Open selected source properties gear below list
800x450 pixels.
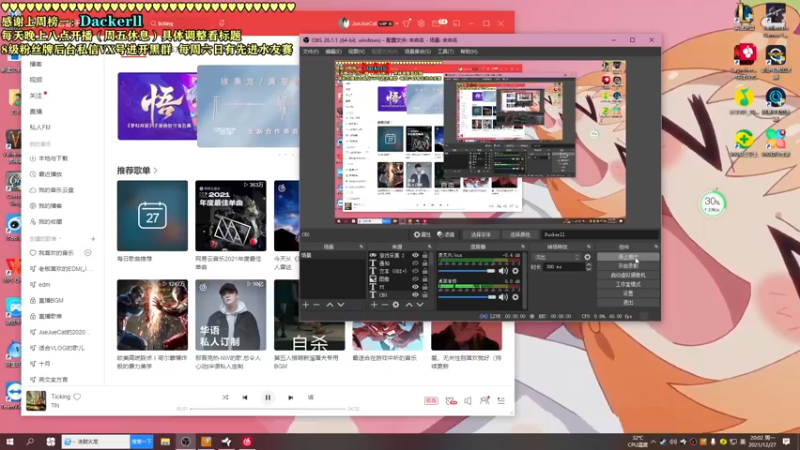[396, 305]
